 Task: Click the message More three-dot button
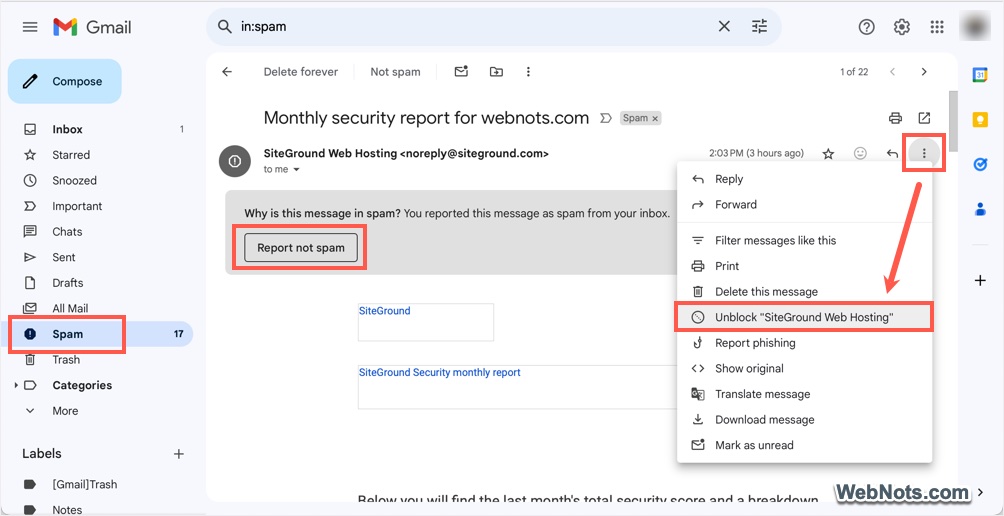[924, 154]
